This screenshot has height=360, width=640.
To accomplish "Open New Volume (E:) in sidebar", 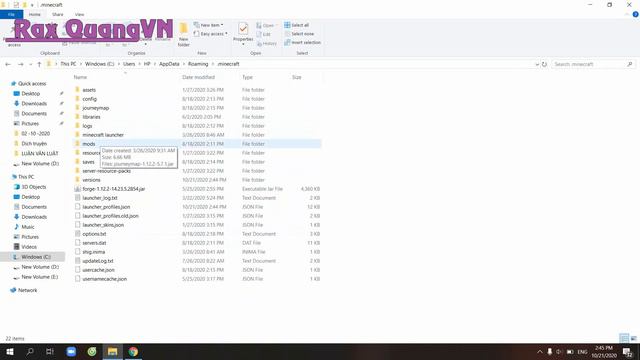I will pos(40,277).
